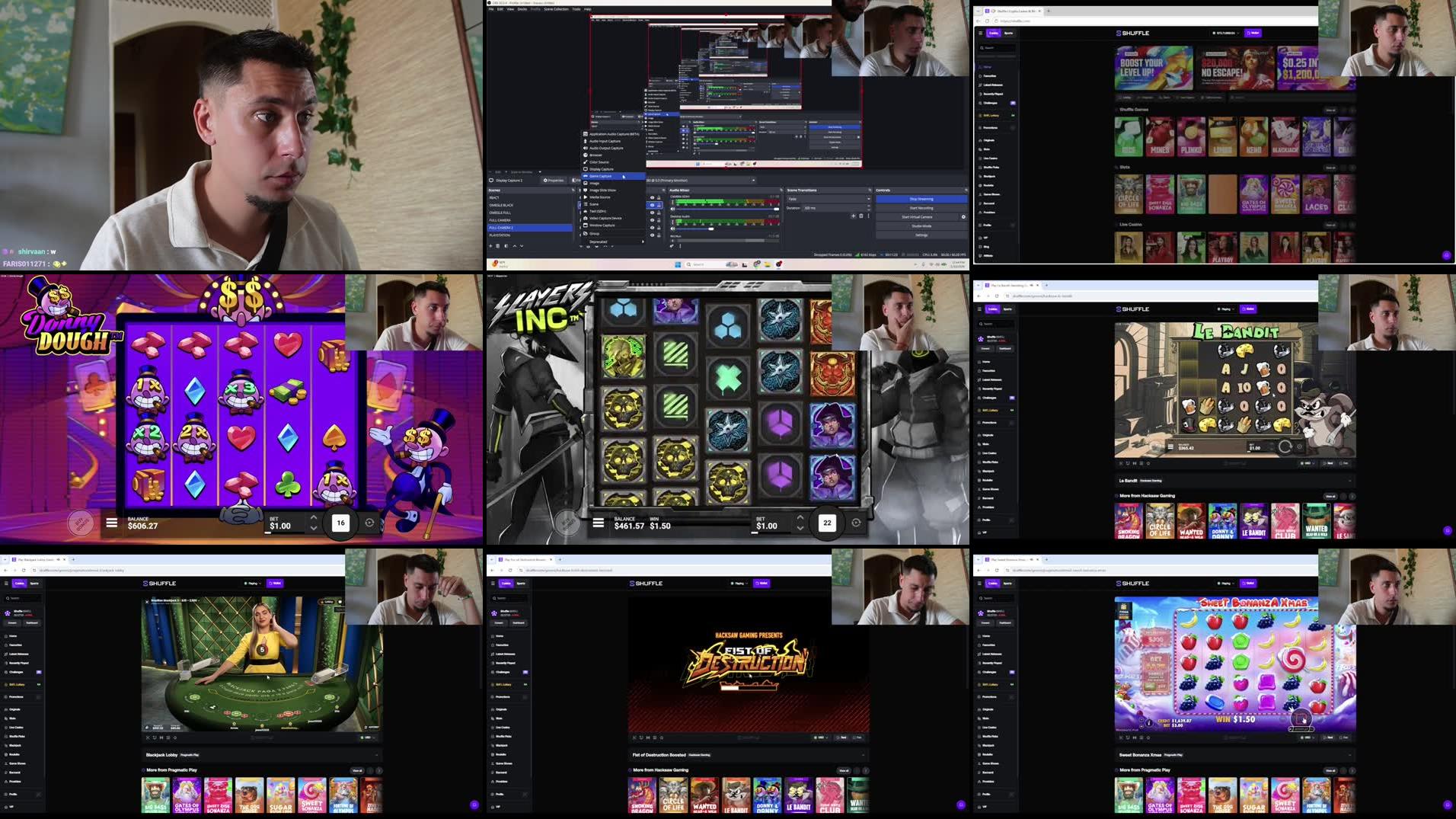The width and height of the screenshot is (1456, 819).
Task: Add a new scene with the plus icon
Action: (490, 245)
